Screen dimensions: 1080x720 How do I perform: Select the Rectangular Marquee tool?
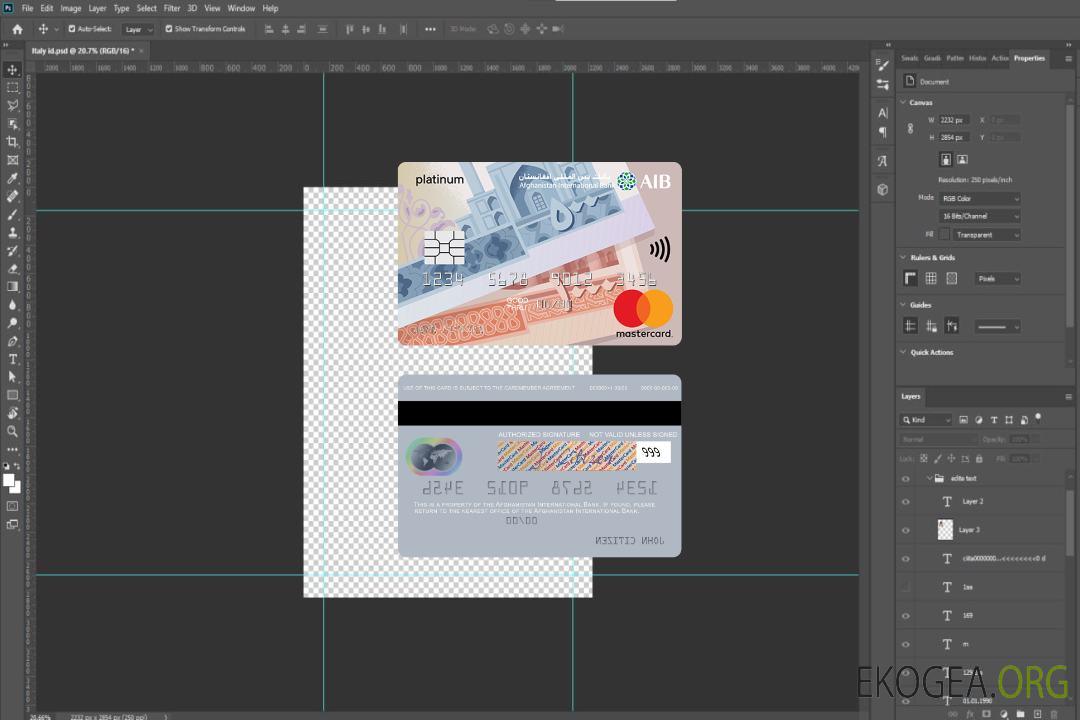coord(12,88)
